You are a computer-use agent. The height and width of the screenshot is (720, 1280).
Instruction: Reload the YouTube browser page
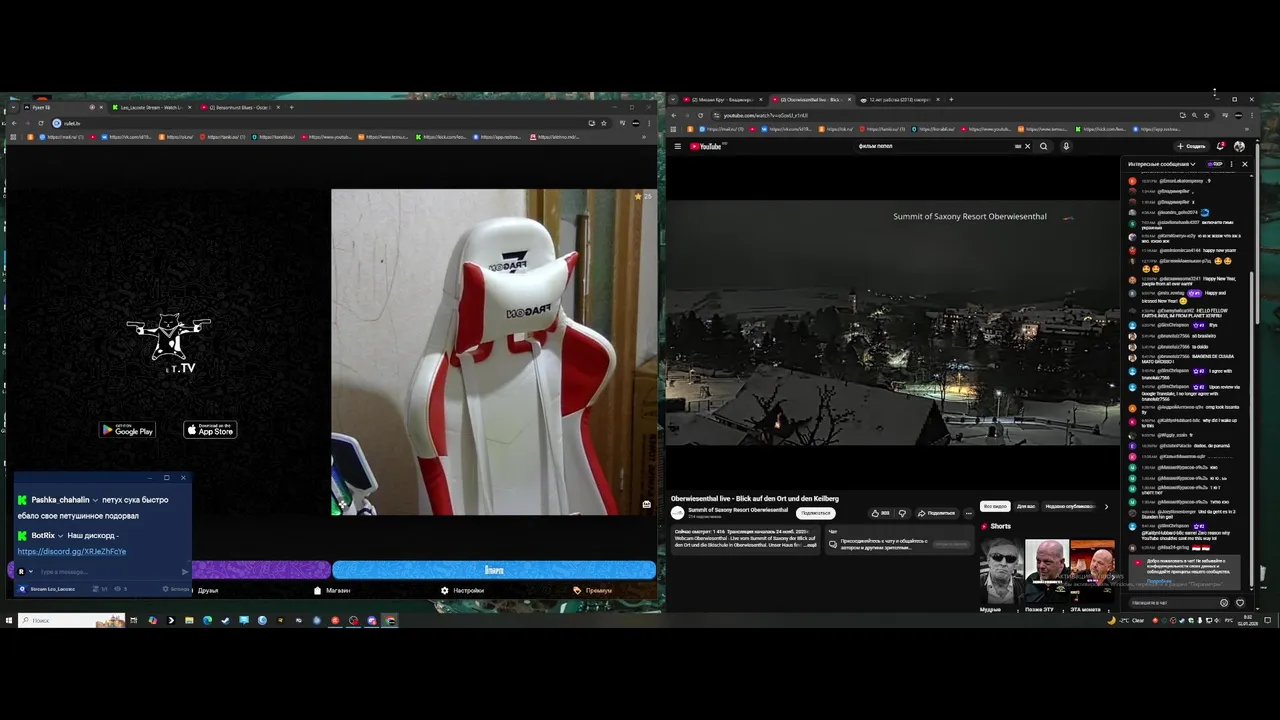click(x=700, y=115)
